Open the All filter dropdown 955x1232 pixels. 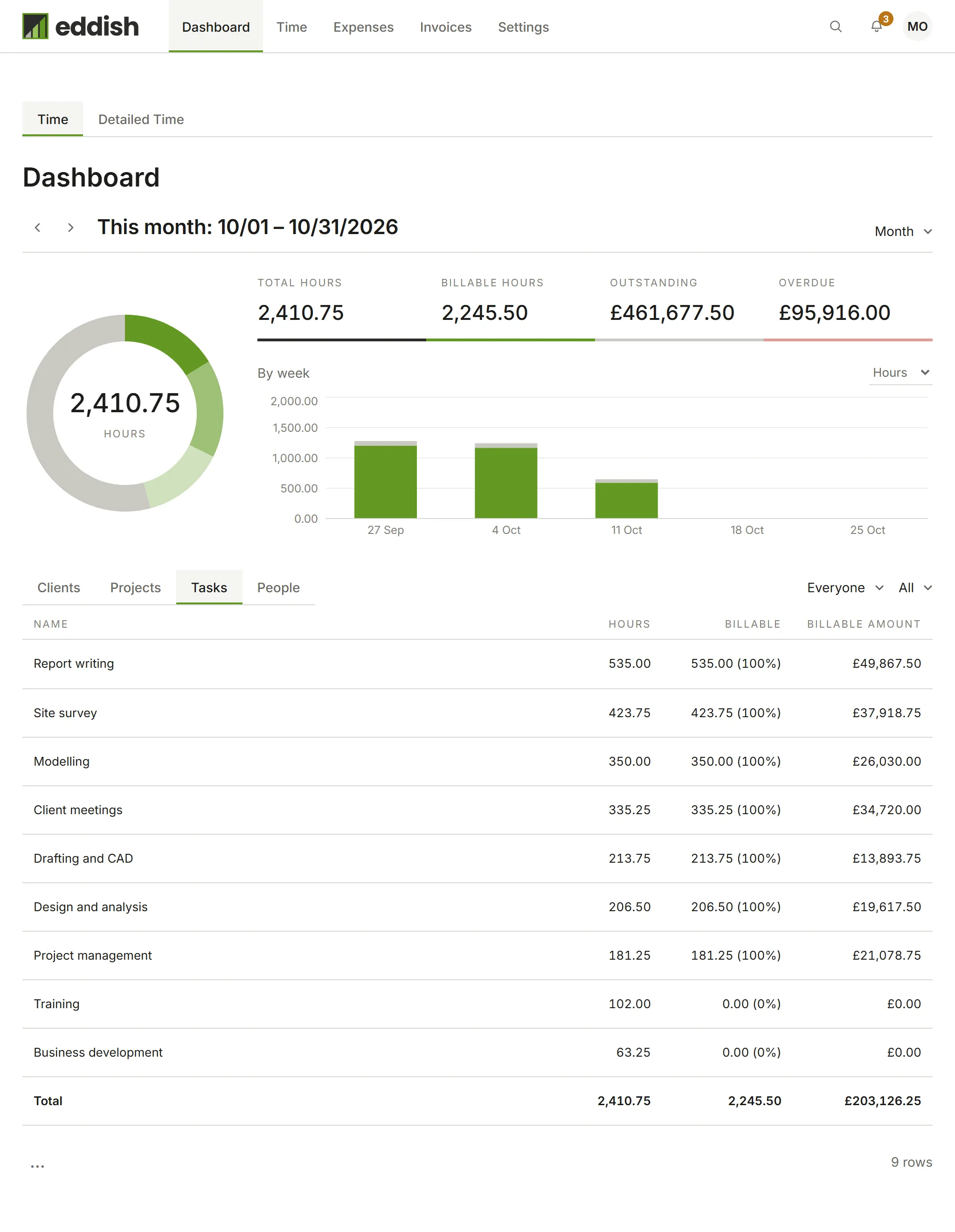pos(915,588)
